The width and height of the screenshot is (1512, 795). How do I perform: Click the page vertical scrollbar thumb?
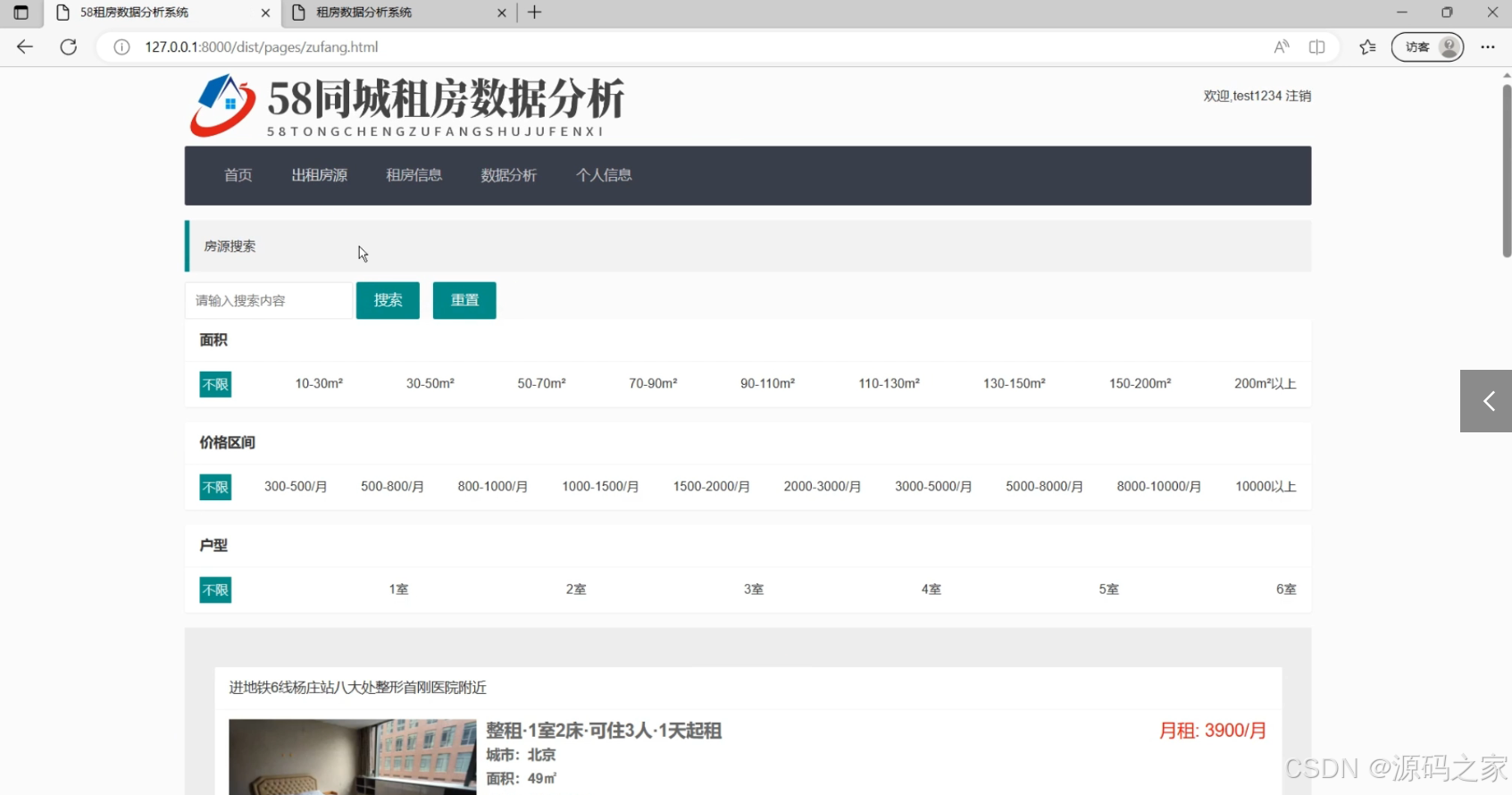(x=1507, y=170)
